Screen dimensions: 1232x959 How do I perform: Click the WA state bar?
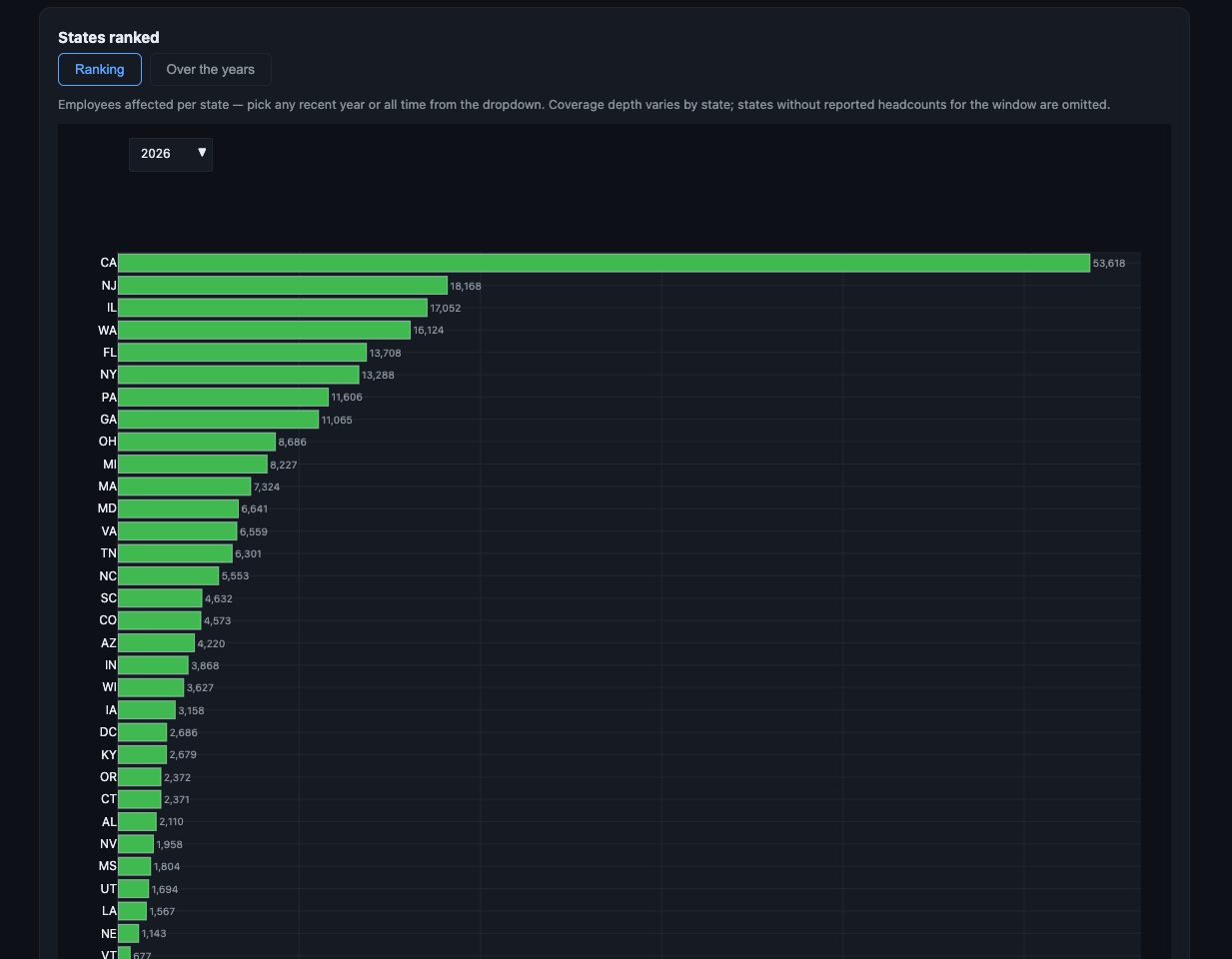[x=264, y=330]
